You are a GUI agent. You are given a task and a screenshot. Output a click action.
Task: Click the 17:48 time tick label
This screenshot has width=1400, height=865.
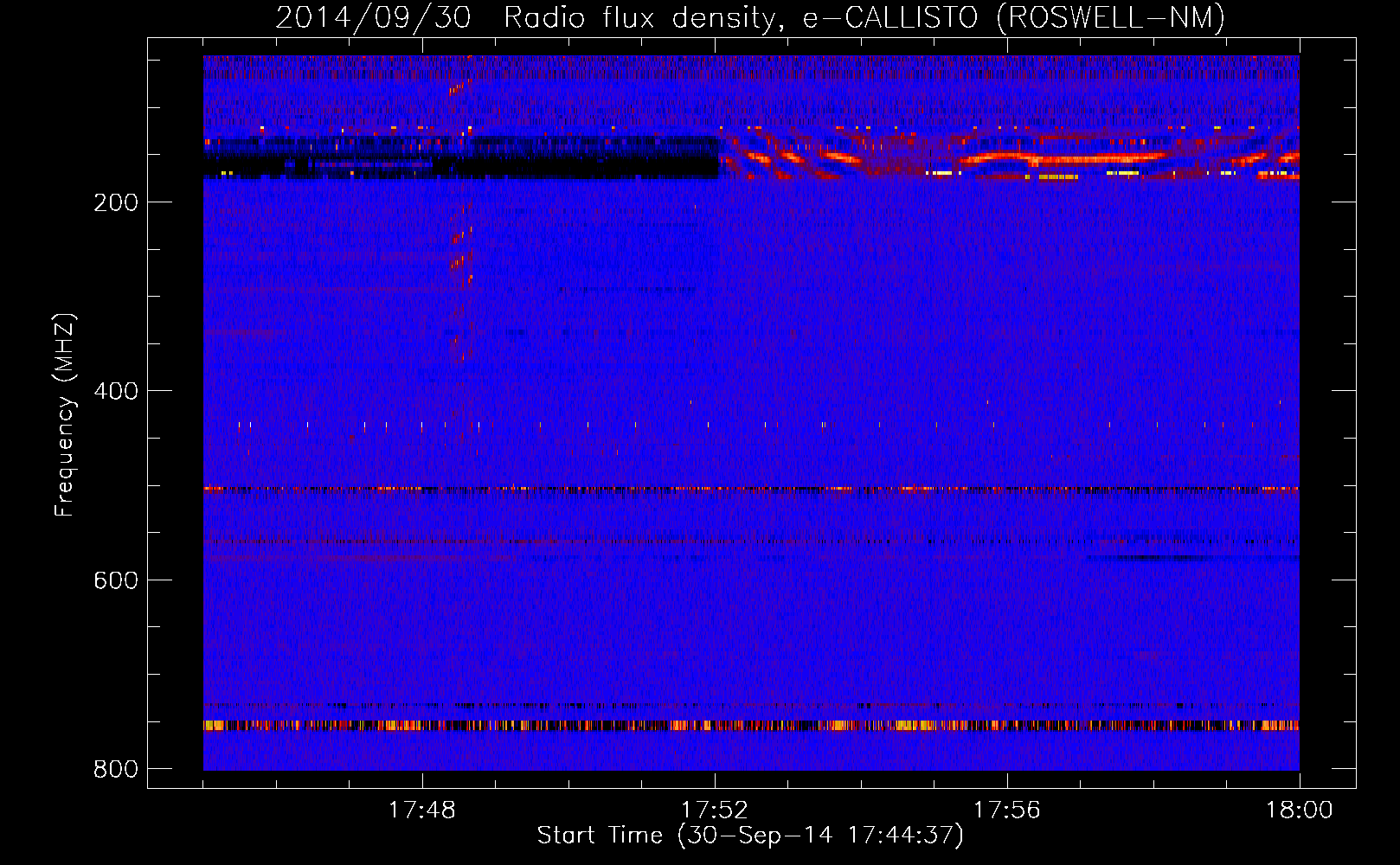(x=422, y=811)
